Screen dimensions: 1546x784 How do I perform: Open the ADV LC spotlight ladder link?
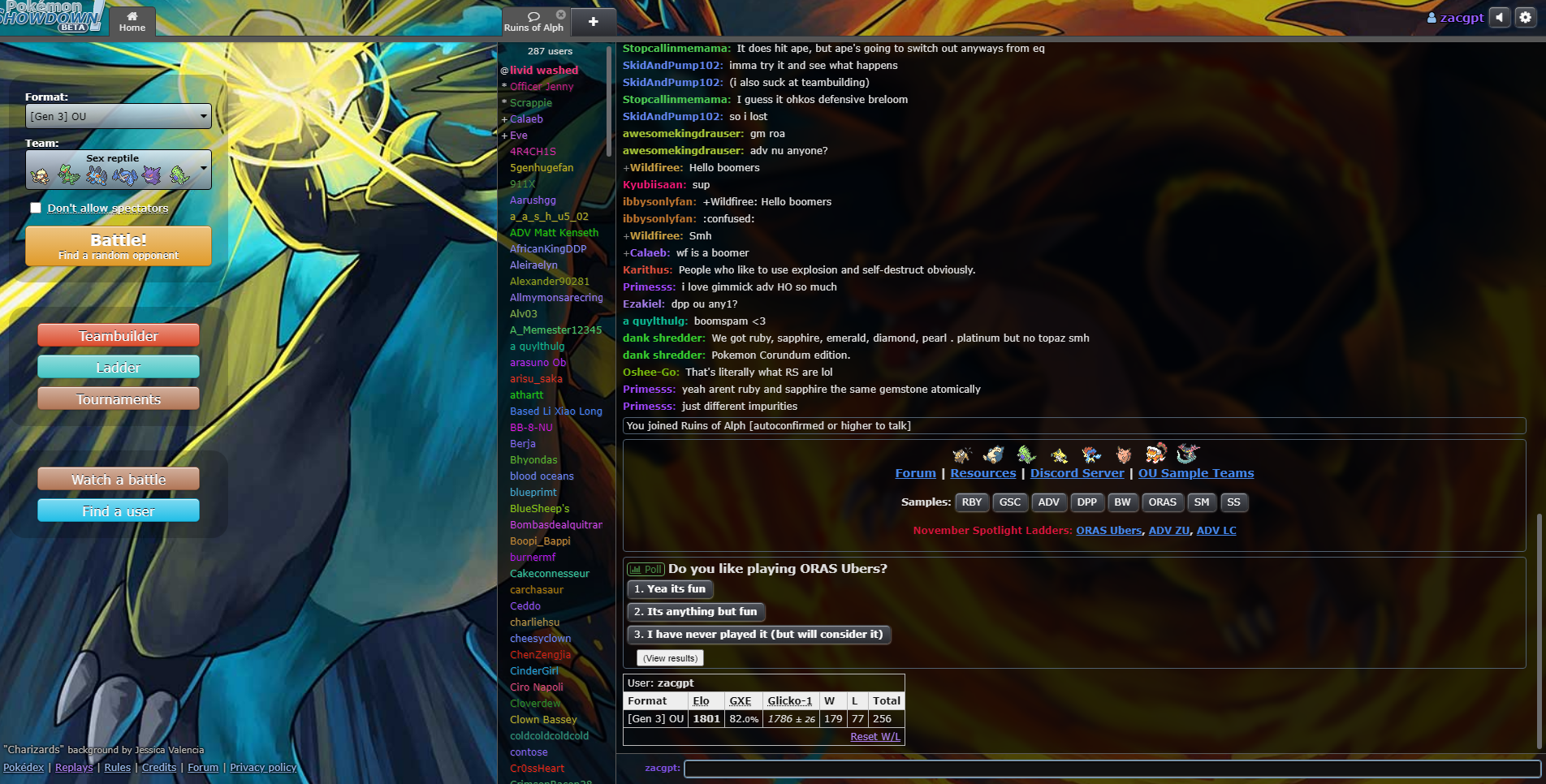[x=1216, y=531]
